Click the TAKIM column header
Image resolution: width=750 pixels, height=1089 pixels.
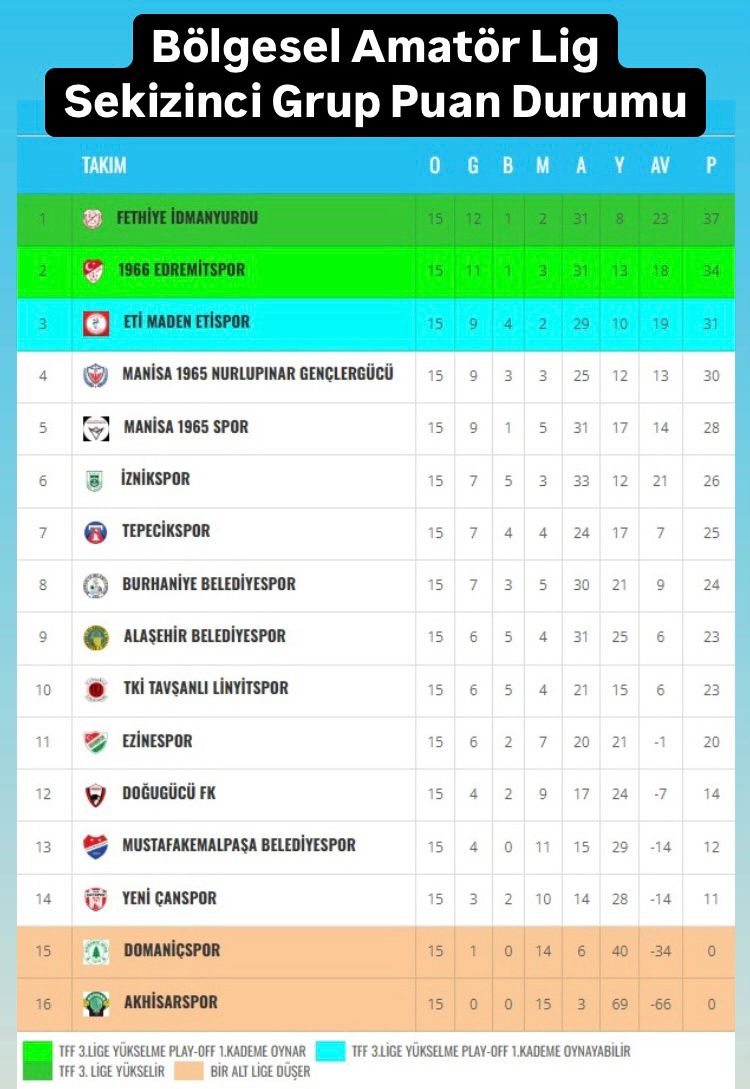[x=104, y=166]
